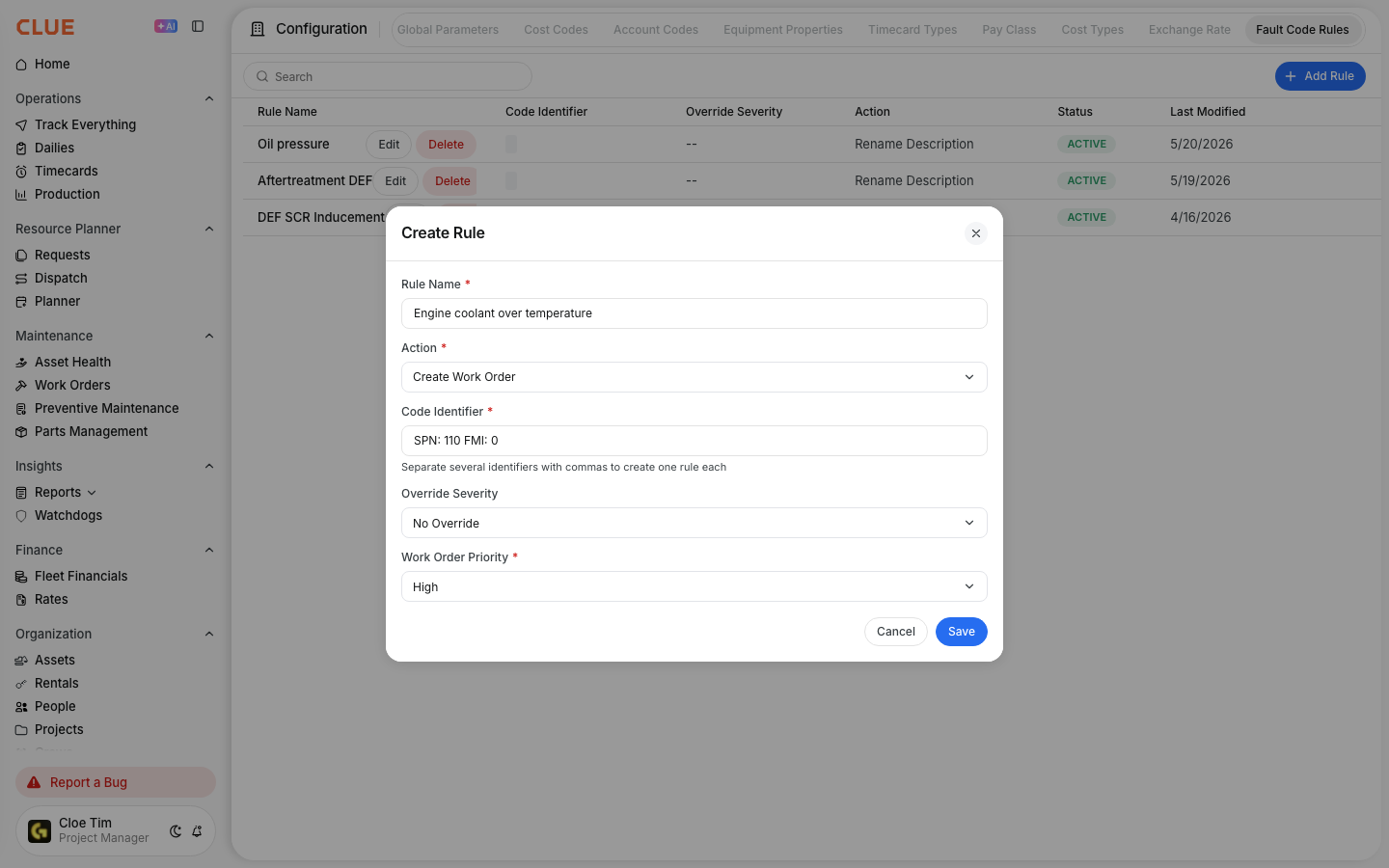The image size is (1389, 868).
Task: Click the Configuration building icon
Action: click(258, 29)
